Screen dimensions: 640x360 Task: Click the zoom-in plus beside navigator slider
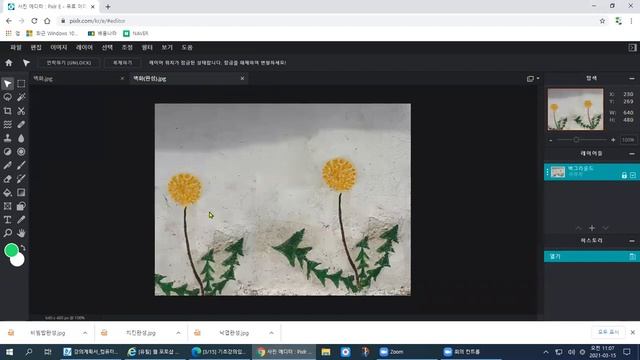(613, 140)
